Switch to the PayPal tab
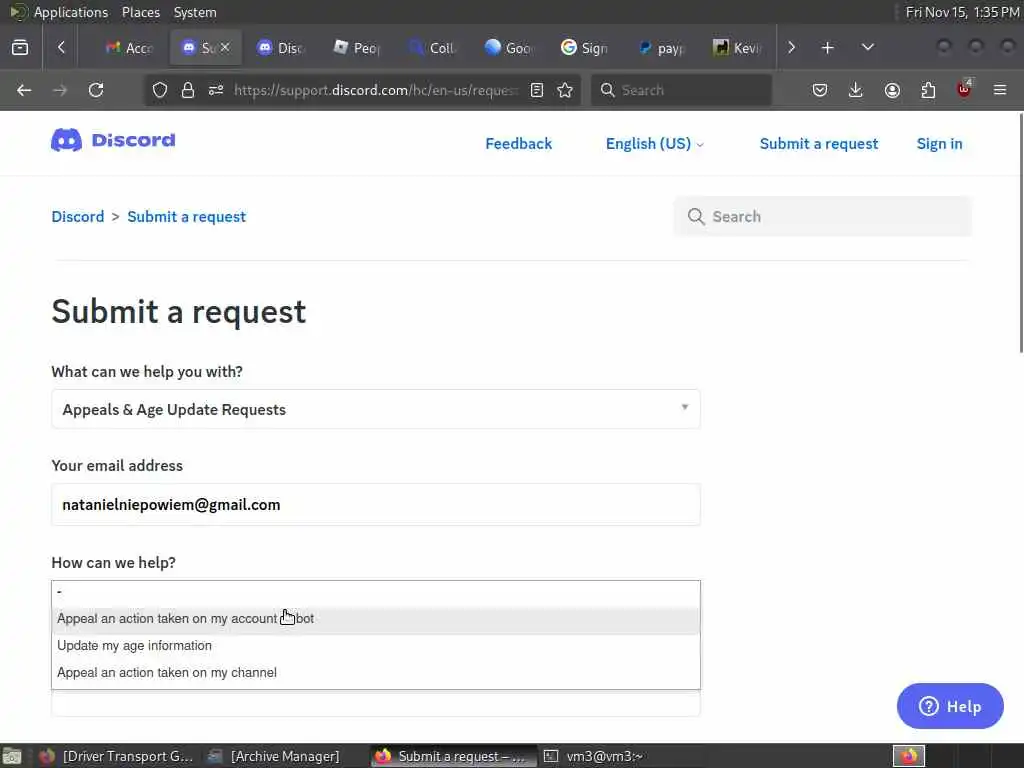 (660, 48)
